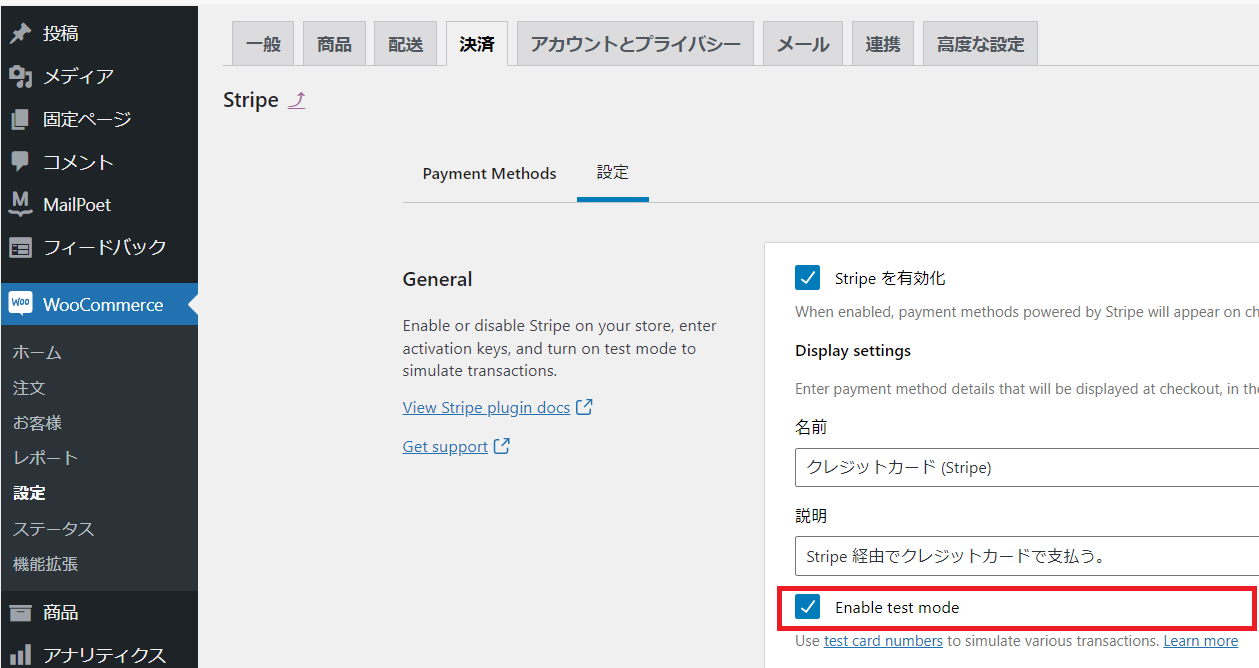Screen dimensions: 1259x668
Task: Disable the Enable test mode checkbox
Action: pyautogui.click(x=807, y=607)
